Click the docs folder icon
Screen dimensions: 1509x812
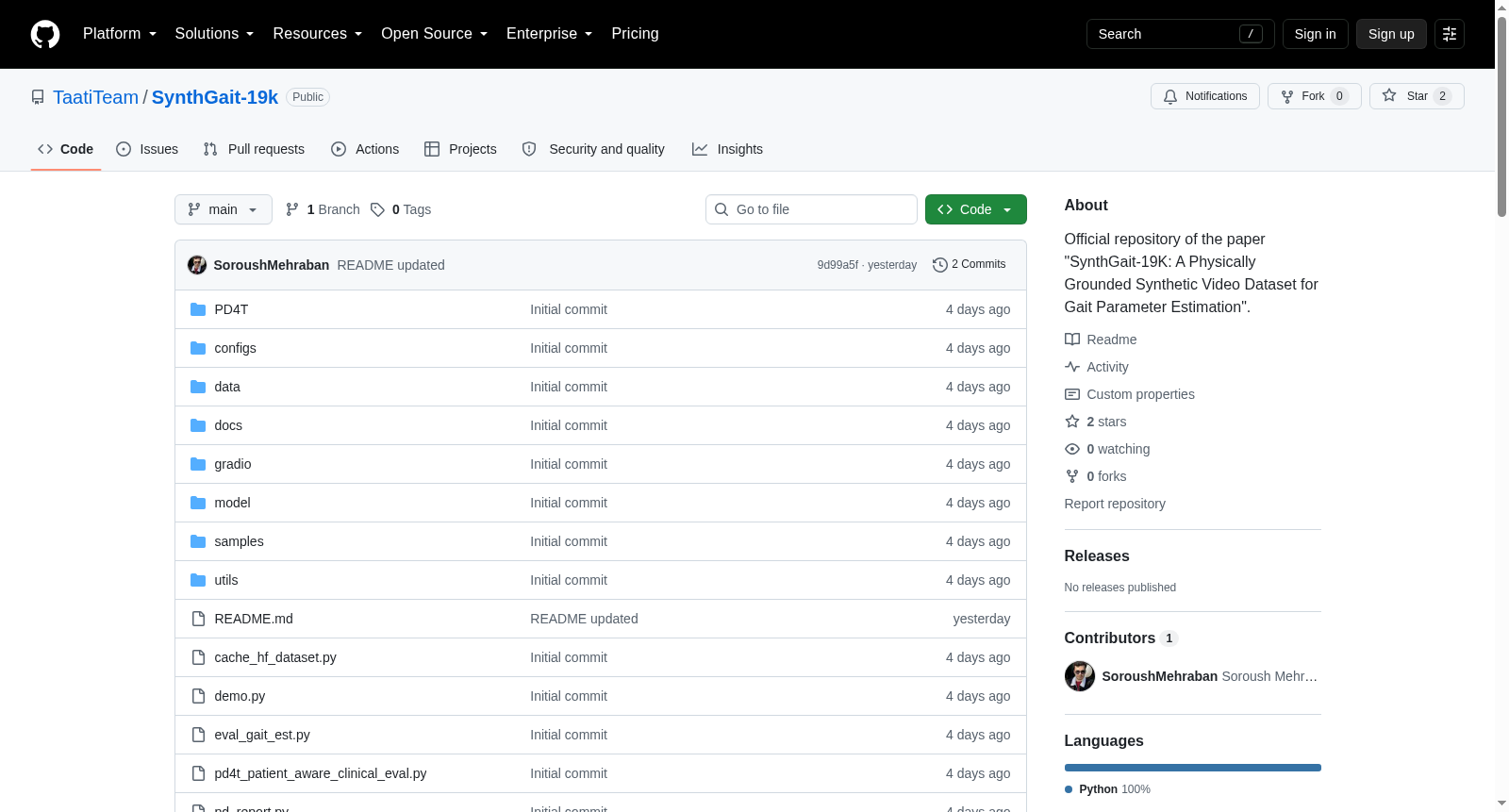(198, 425)
